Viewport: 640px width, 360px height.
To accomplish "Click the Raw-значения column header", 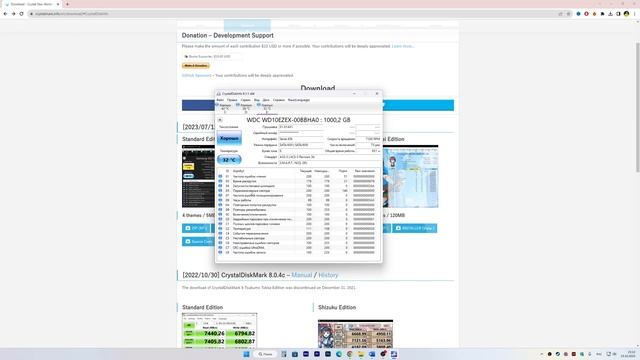I will point(364,171).
